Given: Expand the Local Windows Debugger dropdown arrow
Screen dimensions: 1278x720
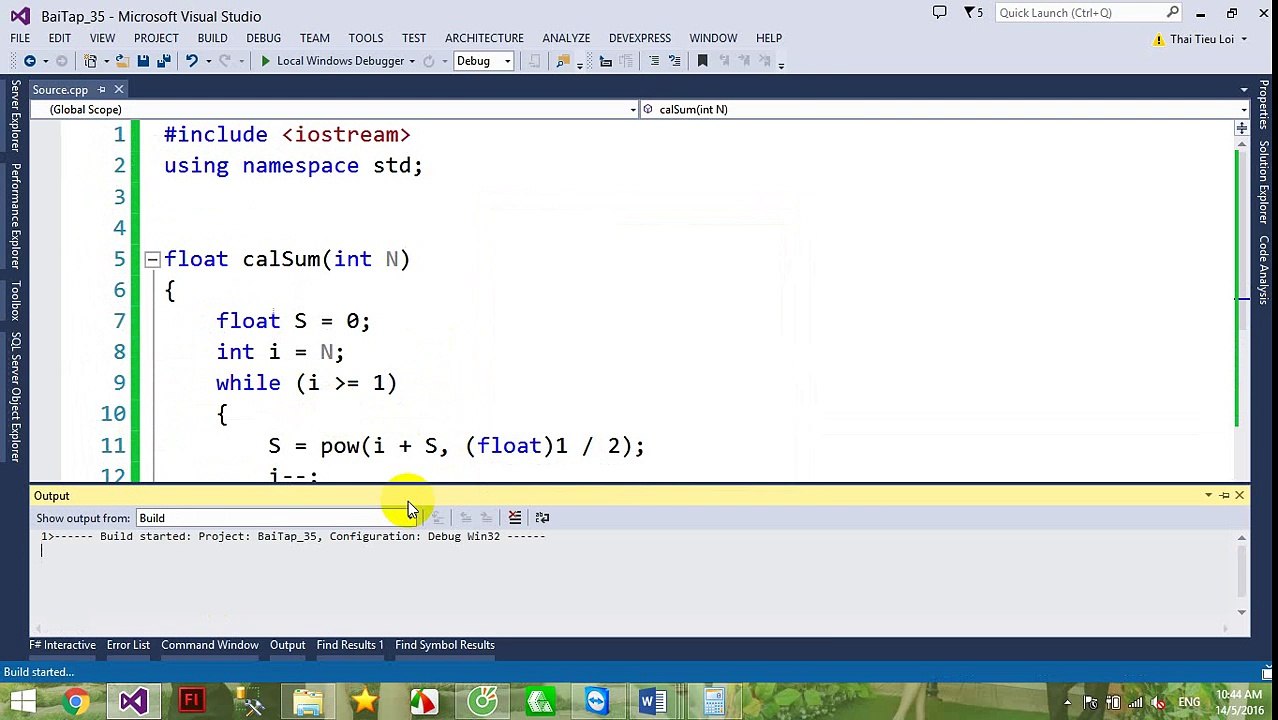Looking at the screenshot, I should (412, 61).
